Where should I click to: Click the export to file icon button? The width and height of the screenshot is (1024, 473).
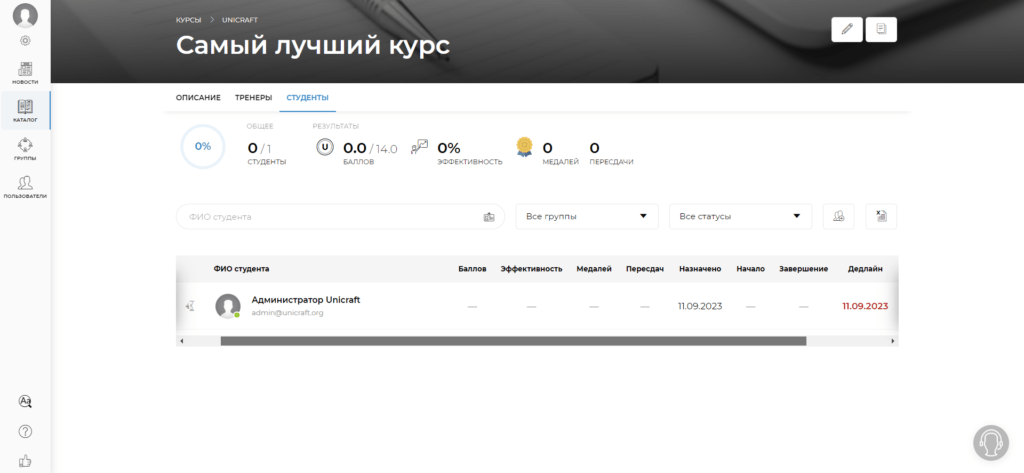click(x=881, y=216)
